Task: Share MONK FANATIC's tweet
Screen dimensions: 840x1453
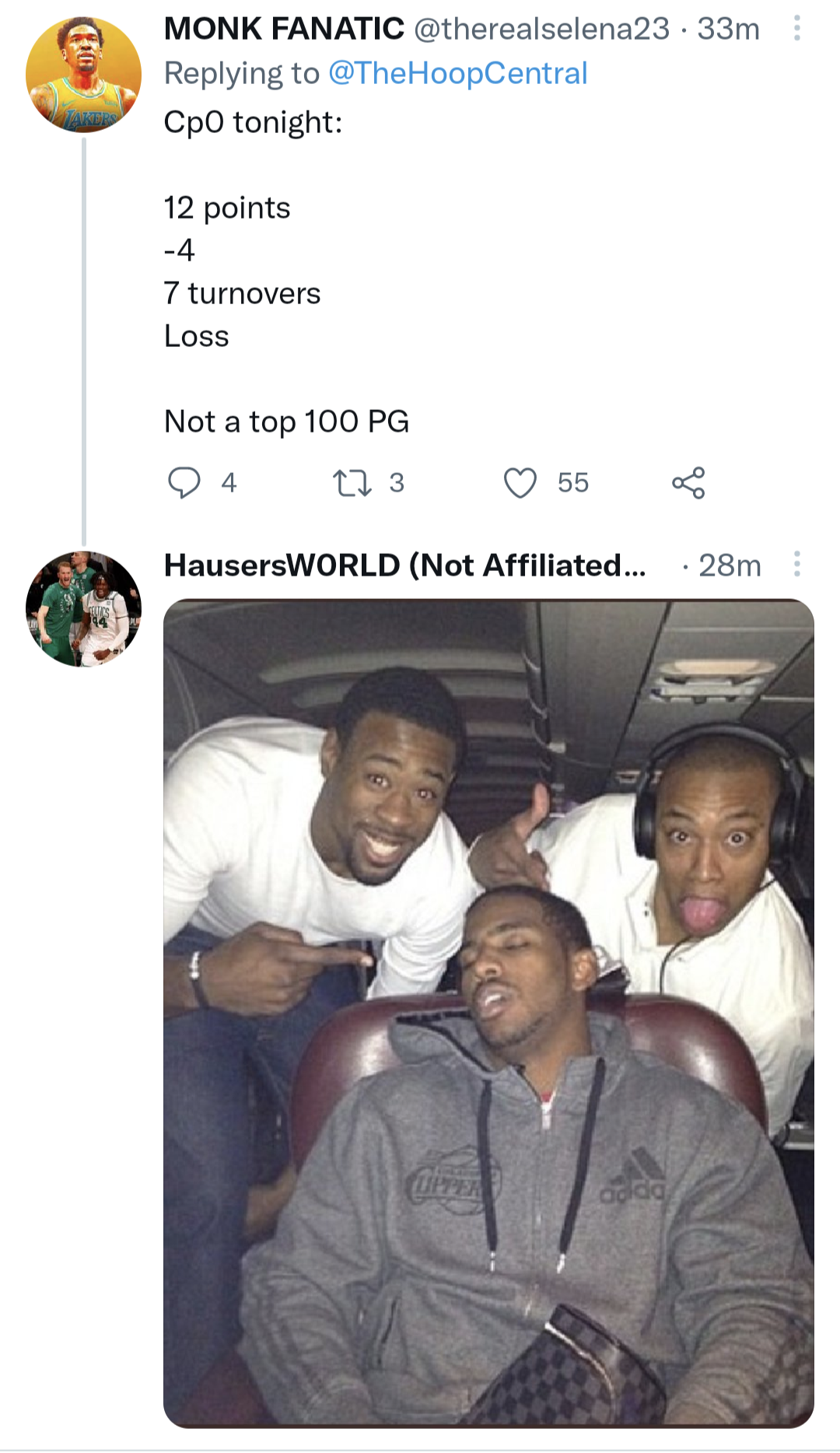Action: [x=688, y=482]
